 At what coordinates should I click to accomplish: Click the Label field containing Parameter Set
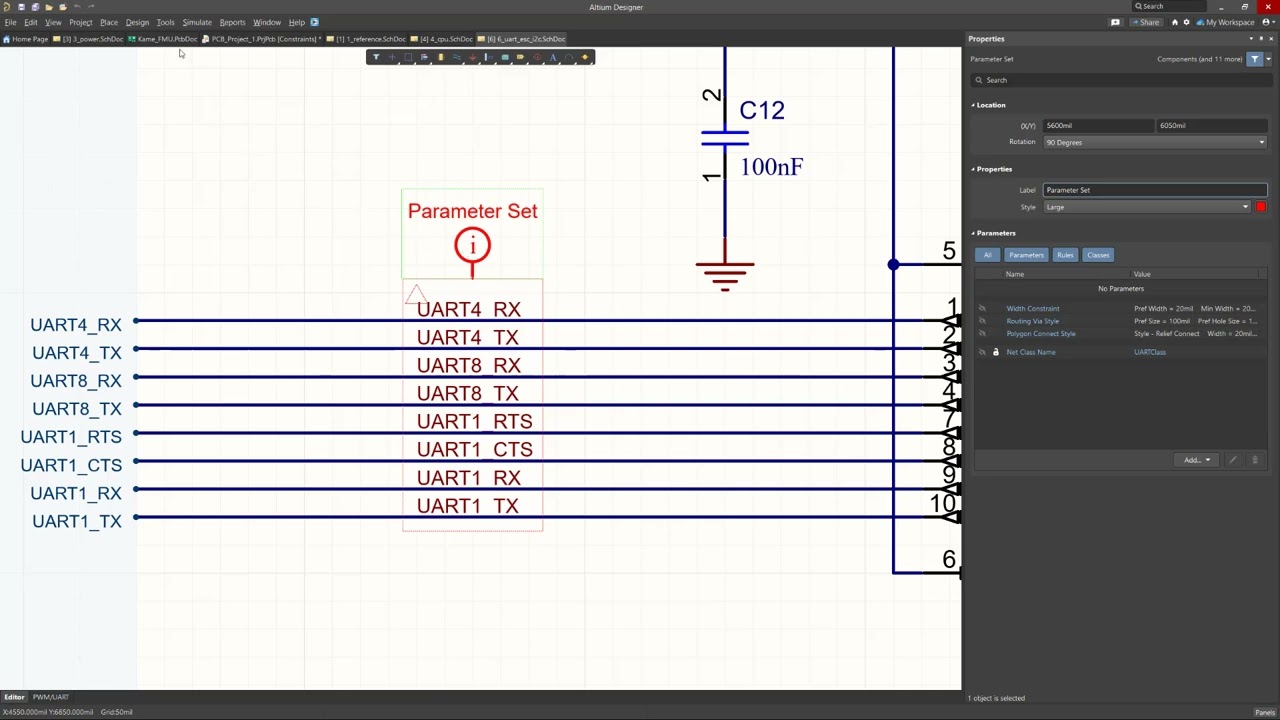click(x=1154, y=190)
